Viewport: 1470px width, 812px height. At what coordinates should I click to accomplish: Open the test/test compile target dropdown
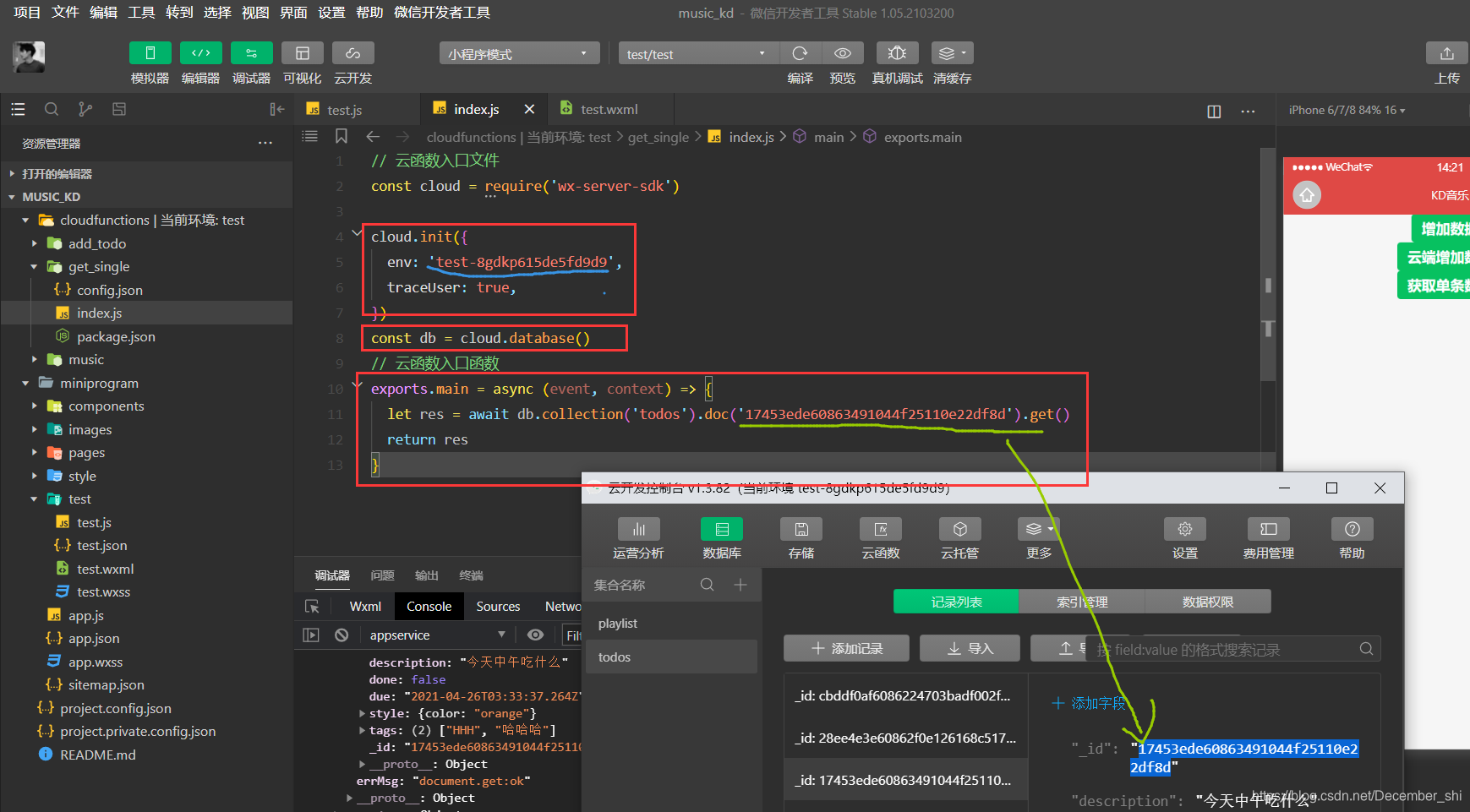(x=698, y=54)
